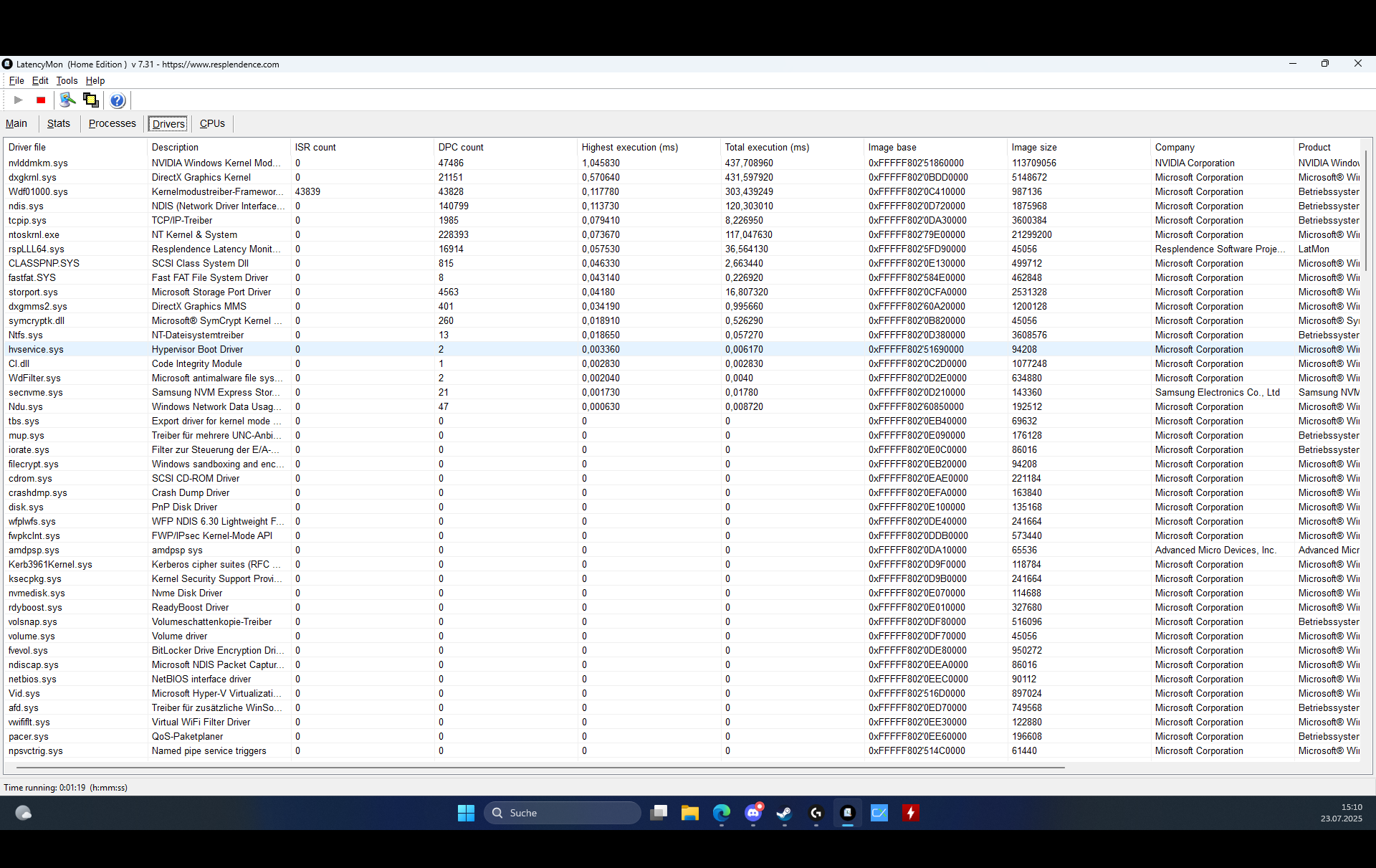The width and height of the screenshot is (1376, 868).
Task: Open help via blue question mark icon
Action: [x=118, y=100]
